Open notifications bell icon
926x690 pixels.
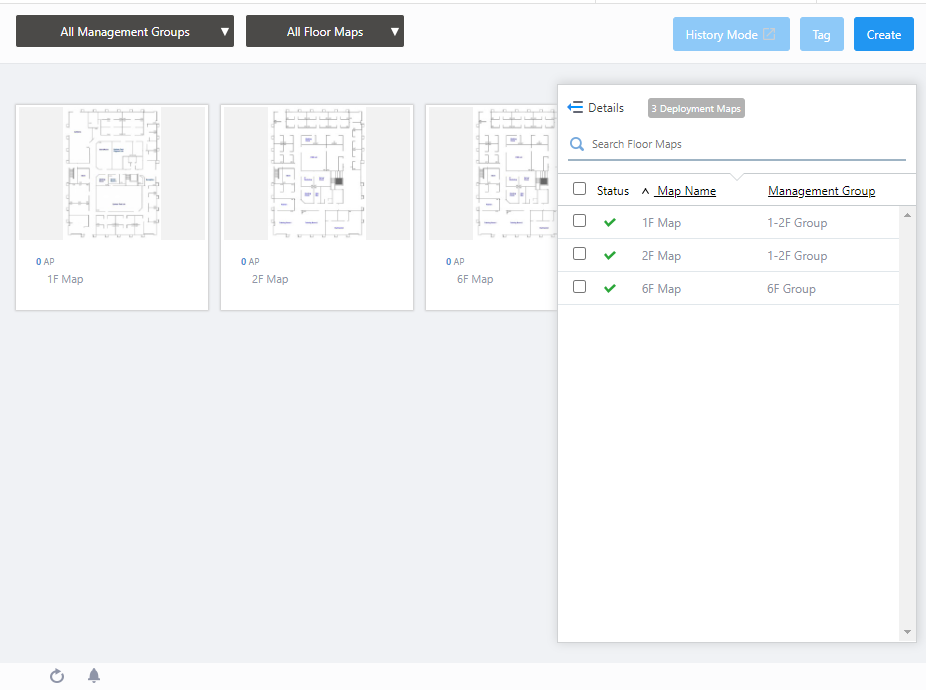[94, 676]
